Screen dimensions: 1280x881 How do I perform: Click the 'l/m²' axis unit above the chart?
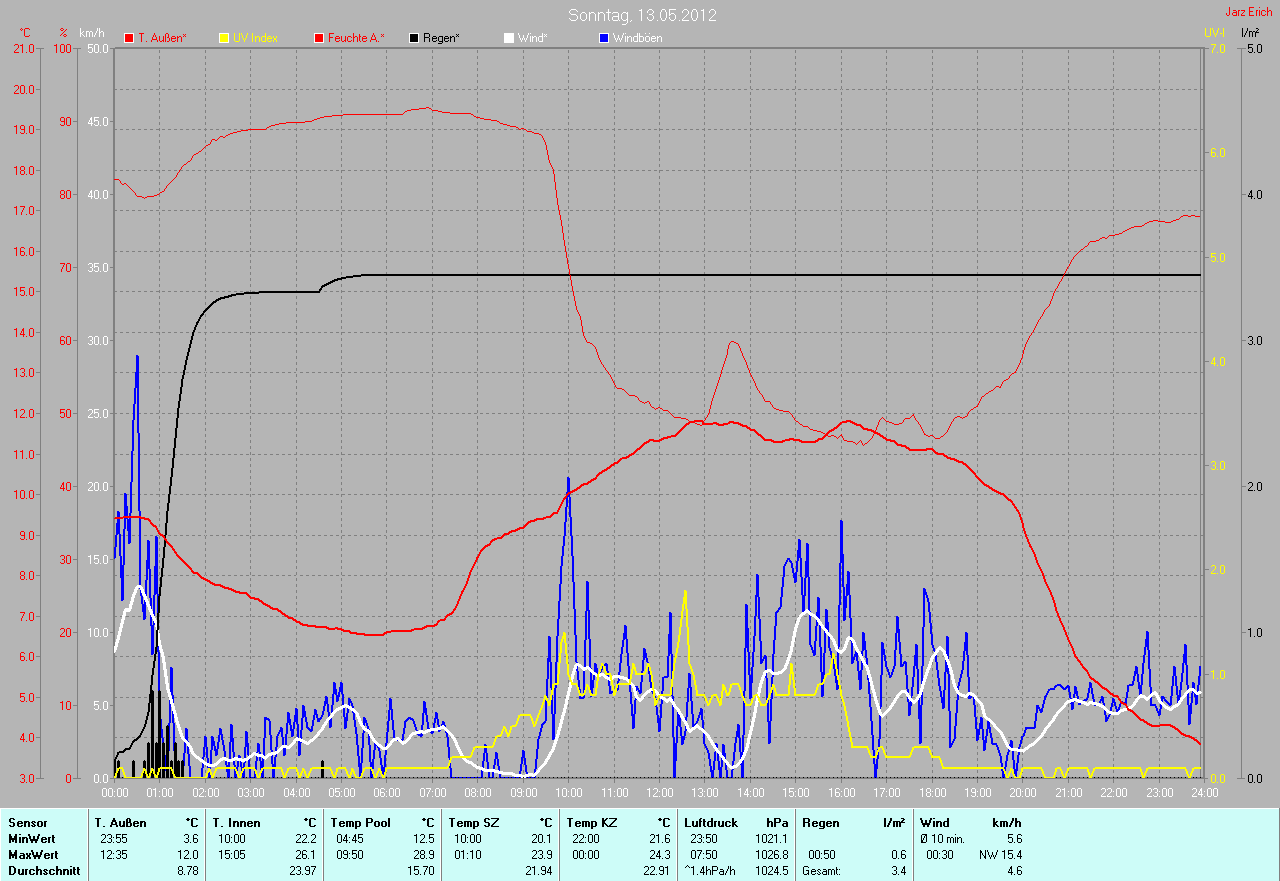[1249, 32]
